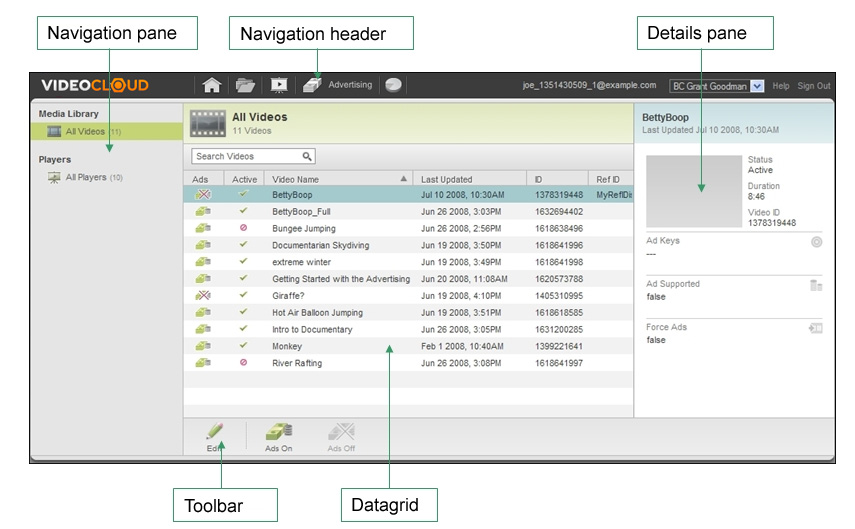
Task: Click the MyRefID cell for BettyBoop
Action: 614,195
